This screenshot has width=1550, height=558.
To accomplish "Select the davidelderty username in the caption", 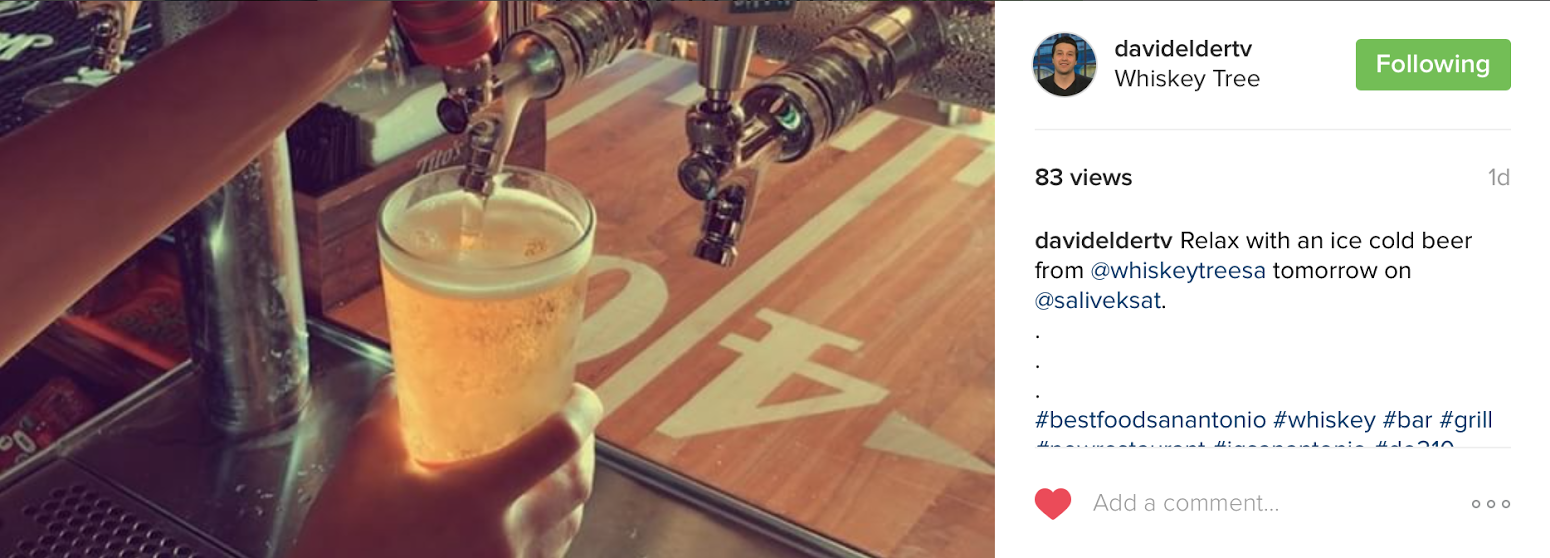I will [1104, 241].
